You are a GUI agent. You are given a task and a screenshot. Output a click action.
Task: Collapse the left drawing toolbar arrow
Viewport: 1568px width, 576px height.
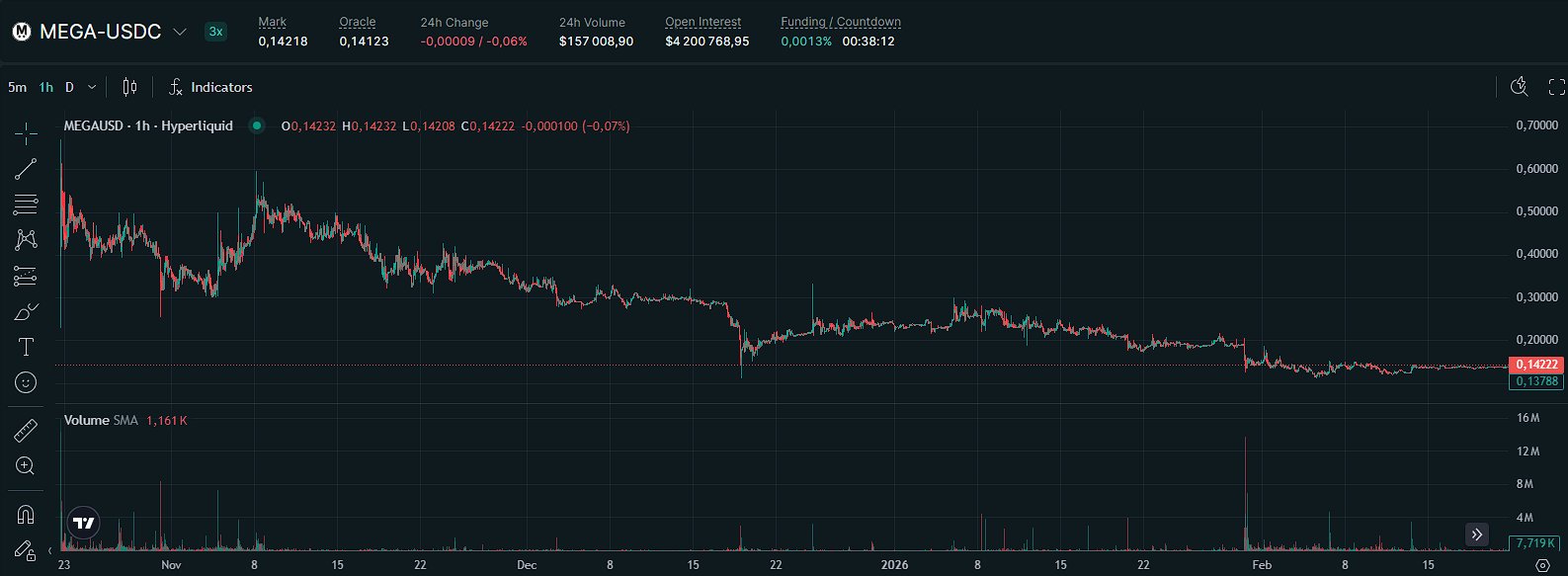(50, 550)
